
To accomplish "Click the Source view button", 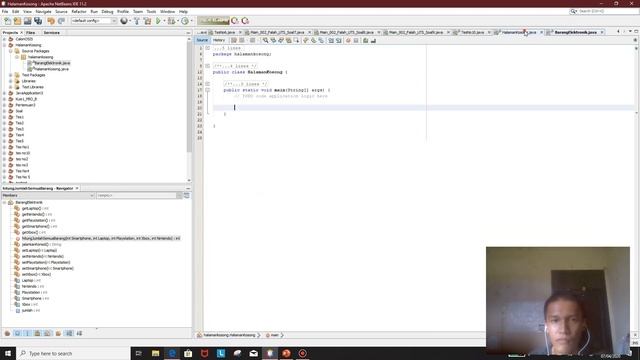I will pyautogui.click(x=202, y=40).
